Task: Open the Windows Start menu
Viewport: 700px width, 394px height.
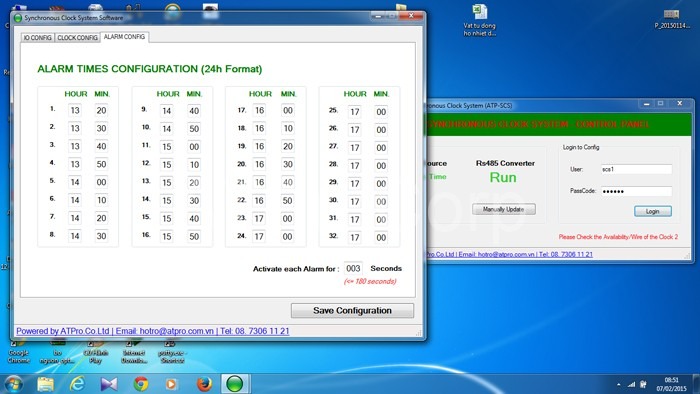Action: [x=13, y=384]
